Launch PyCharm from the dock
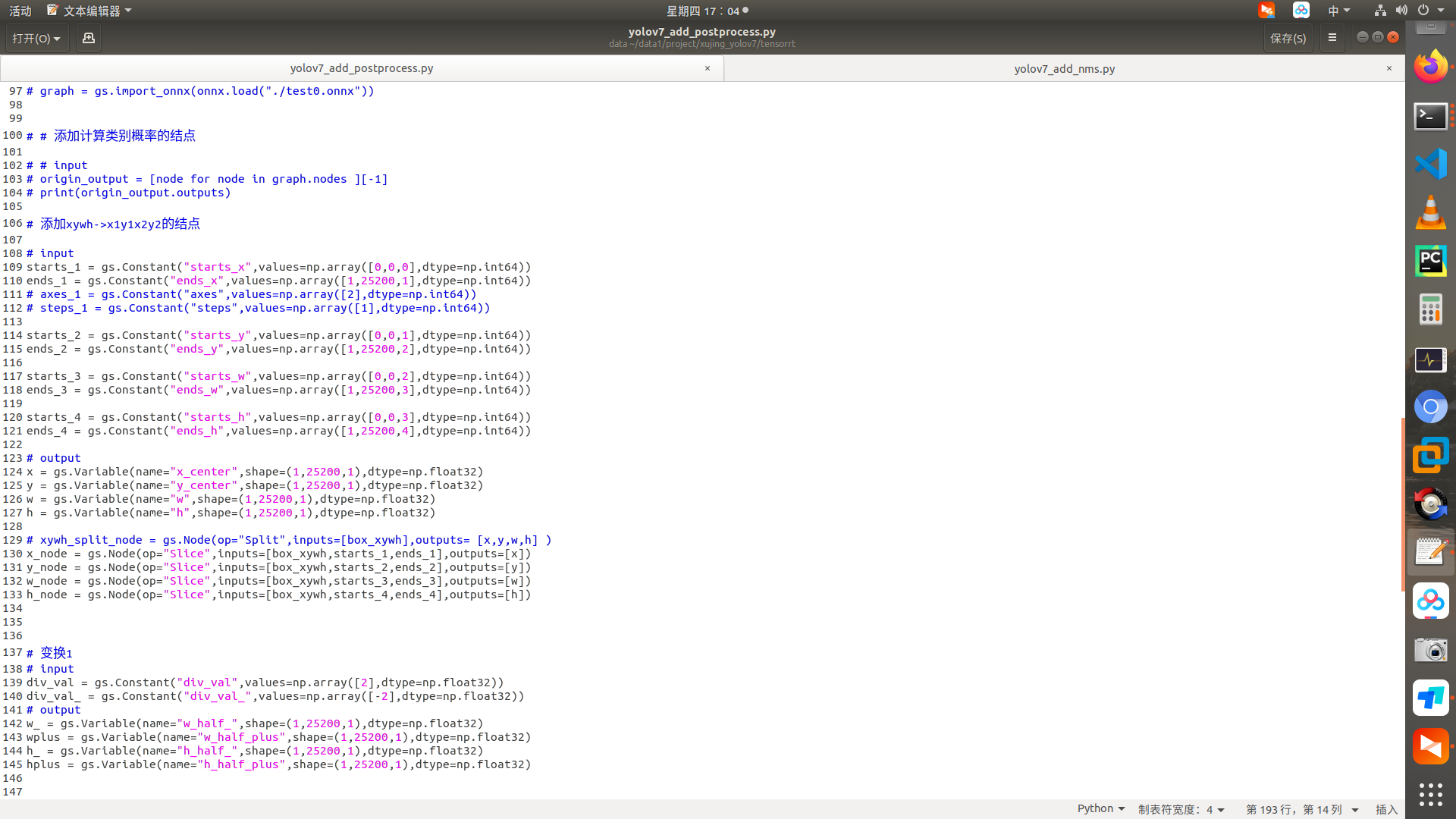The image size is (1456, 819). click(1431, 261)
